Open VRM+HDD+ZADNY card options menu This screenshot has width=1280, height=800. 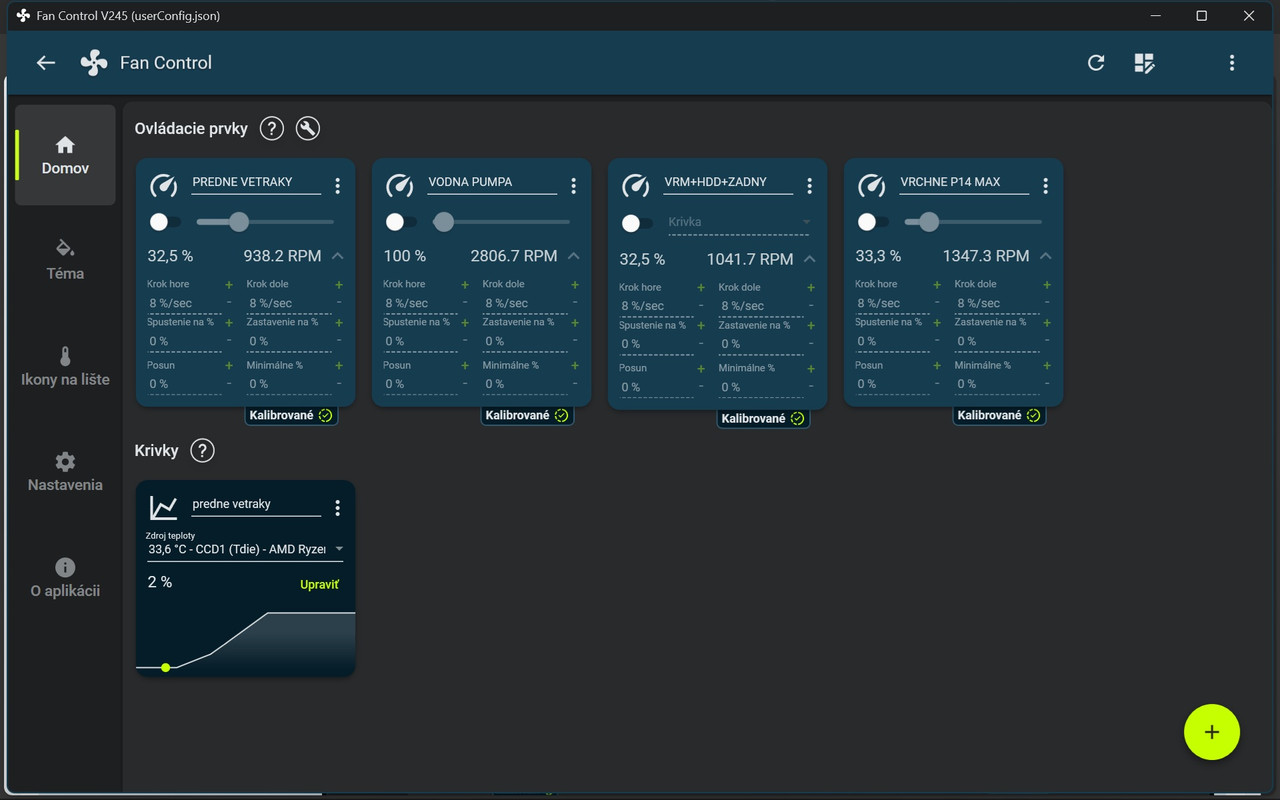pos(810,186)
